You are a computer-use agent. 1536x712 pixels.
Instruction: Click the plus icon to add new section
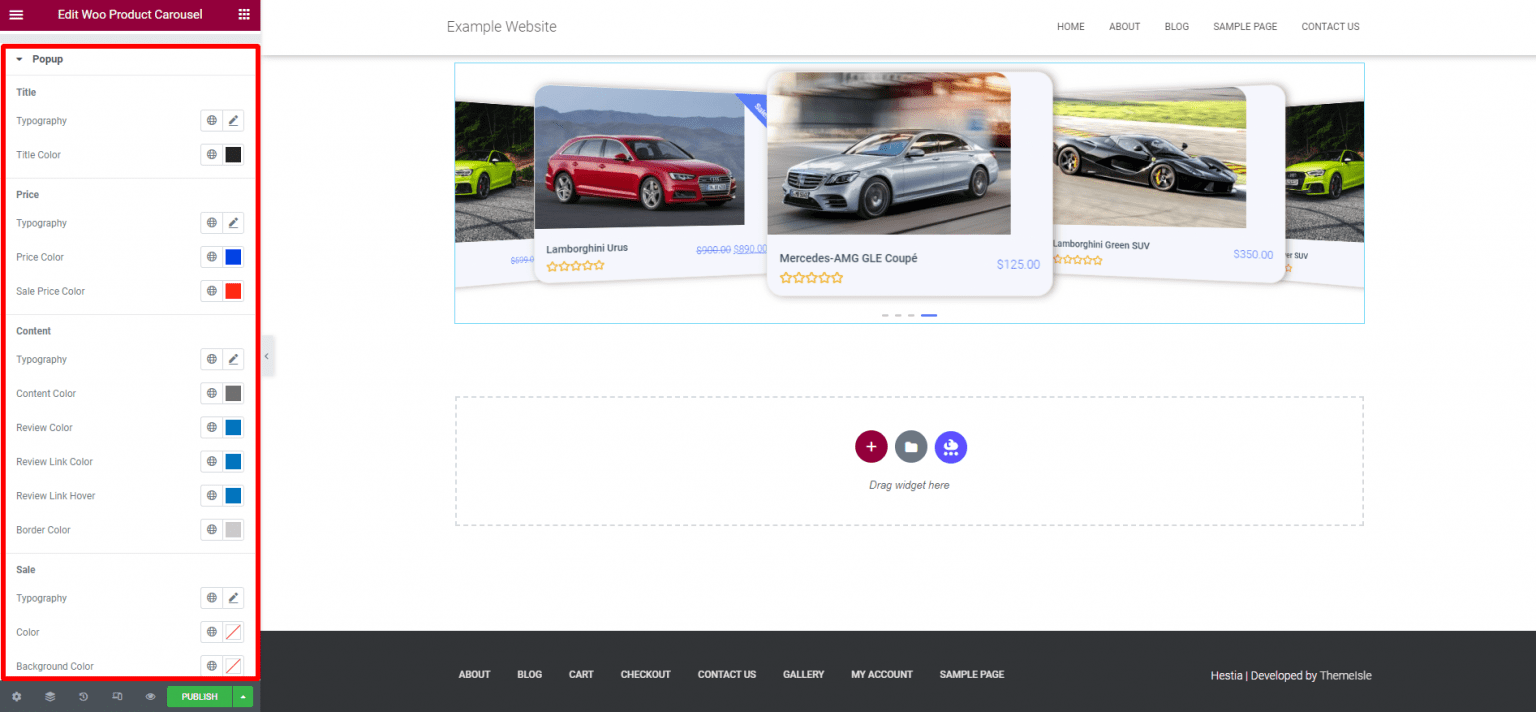[871, 447]
